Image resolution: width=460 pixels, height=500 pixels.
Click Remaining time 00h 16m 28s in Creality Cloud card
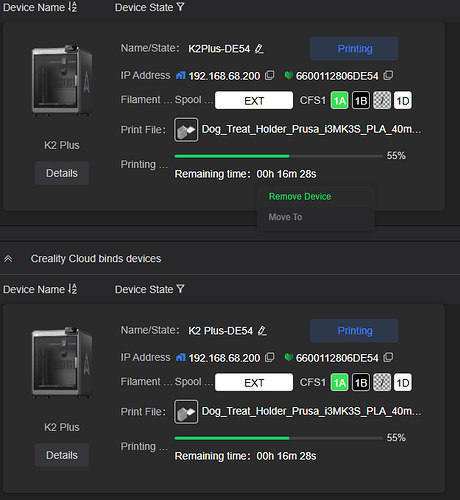(x=245, y=456)
